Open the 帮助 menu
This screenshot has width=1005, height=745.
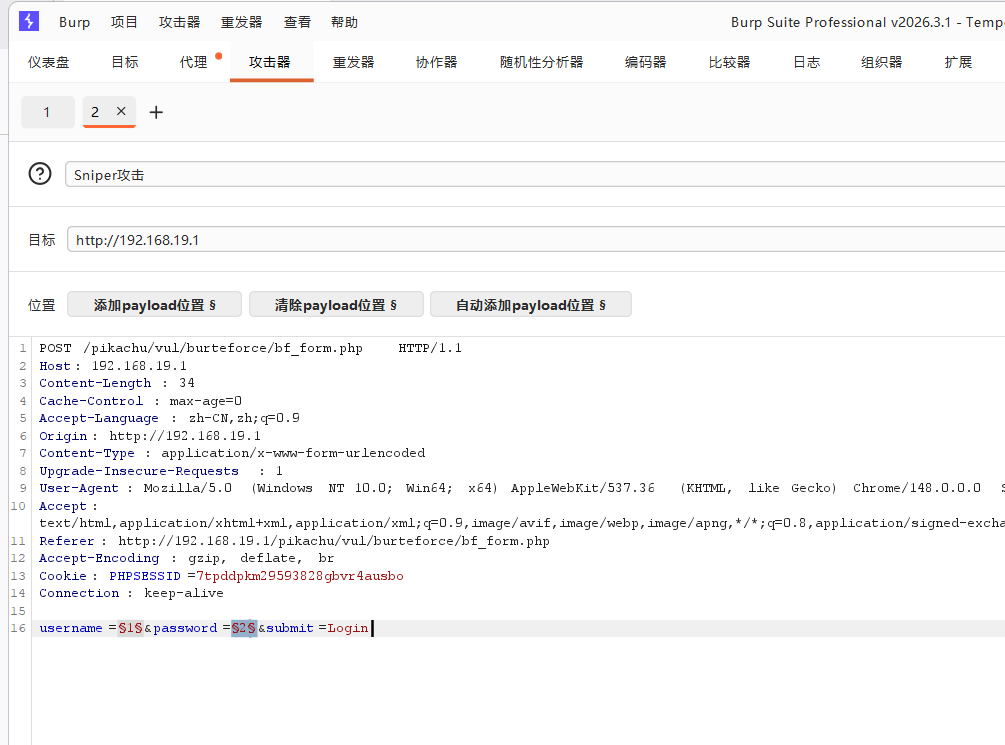pyautogui.click(x=344, y=22)
